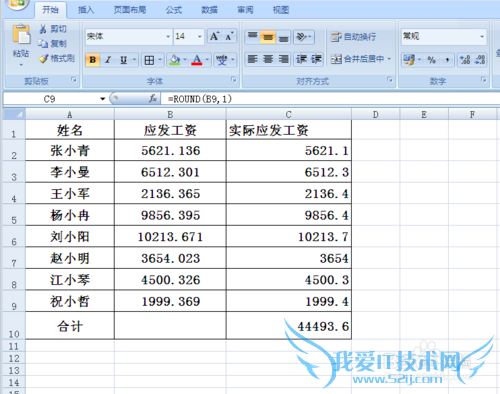Align text left
Image resolution: width=500 pixels, height=394 pixels.
click(x=252, y=59)
